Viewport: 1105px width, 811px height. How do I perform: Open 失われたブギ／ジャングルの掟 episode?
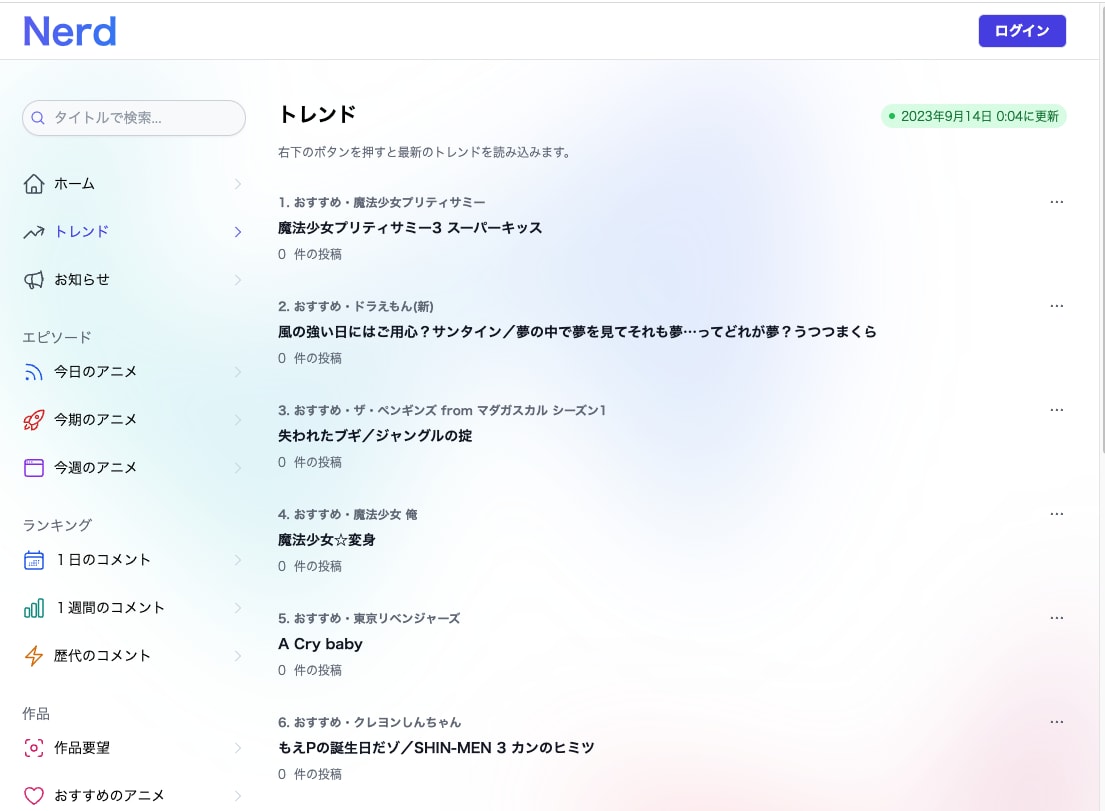tap(375, 436)
